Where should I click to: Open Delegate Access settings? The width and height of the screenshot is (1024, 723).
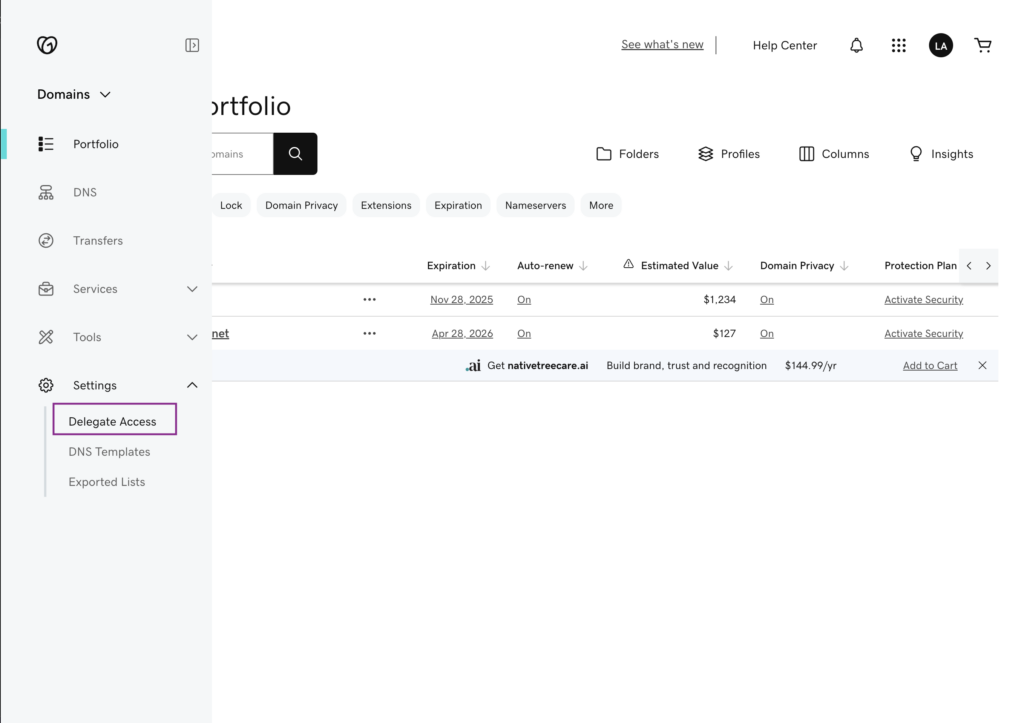(113, 421)
